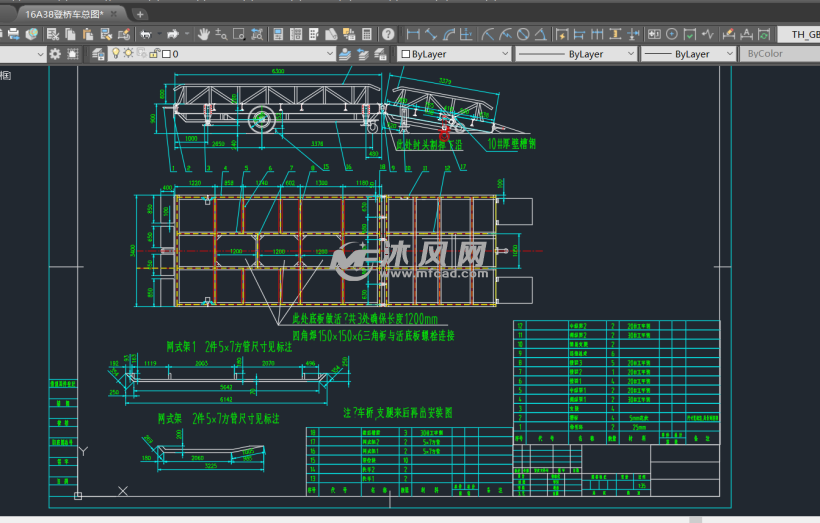
Task: Toggle layer freeze sun icon
Action: (x=128, y=54)
